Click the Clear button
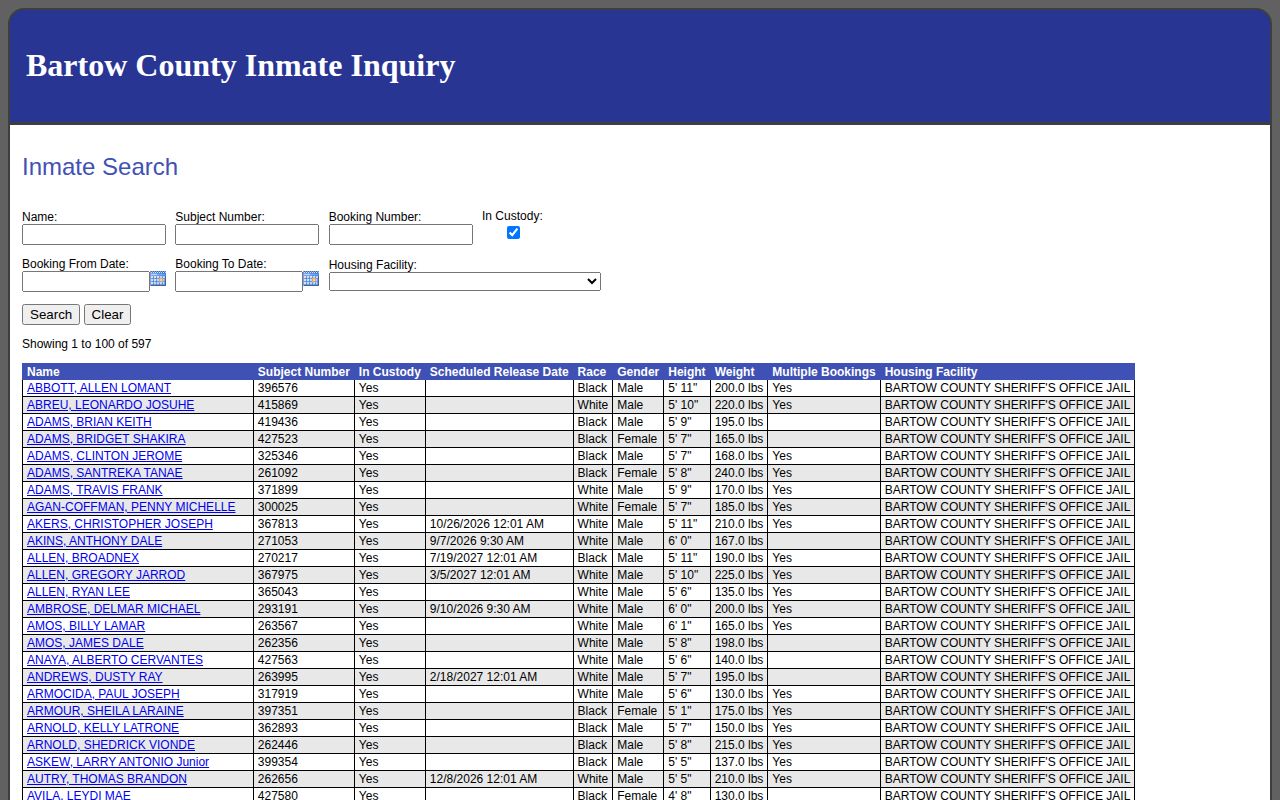The height and width of the screenshot is (800, 1280). point(107,314)
